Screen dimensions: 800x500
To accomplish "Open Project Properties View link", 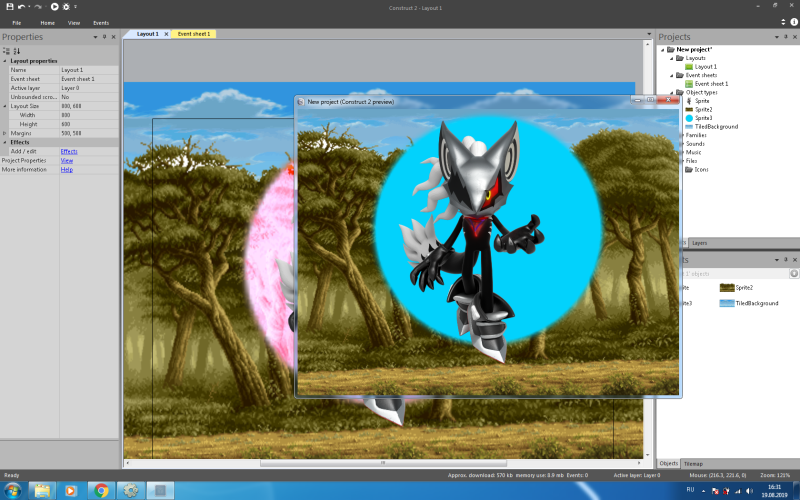I will (67, 161).
